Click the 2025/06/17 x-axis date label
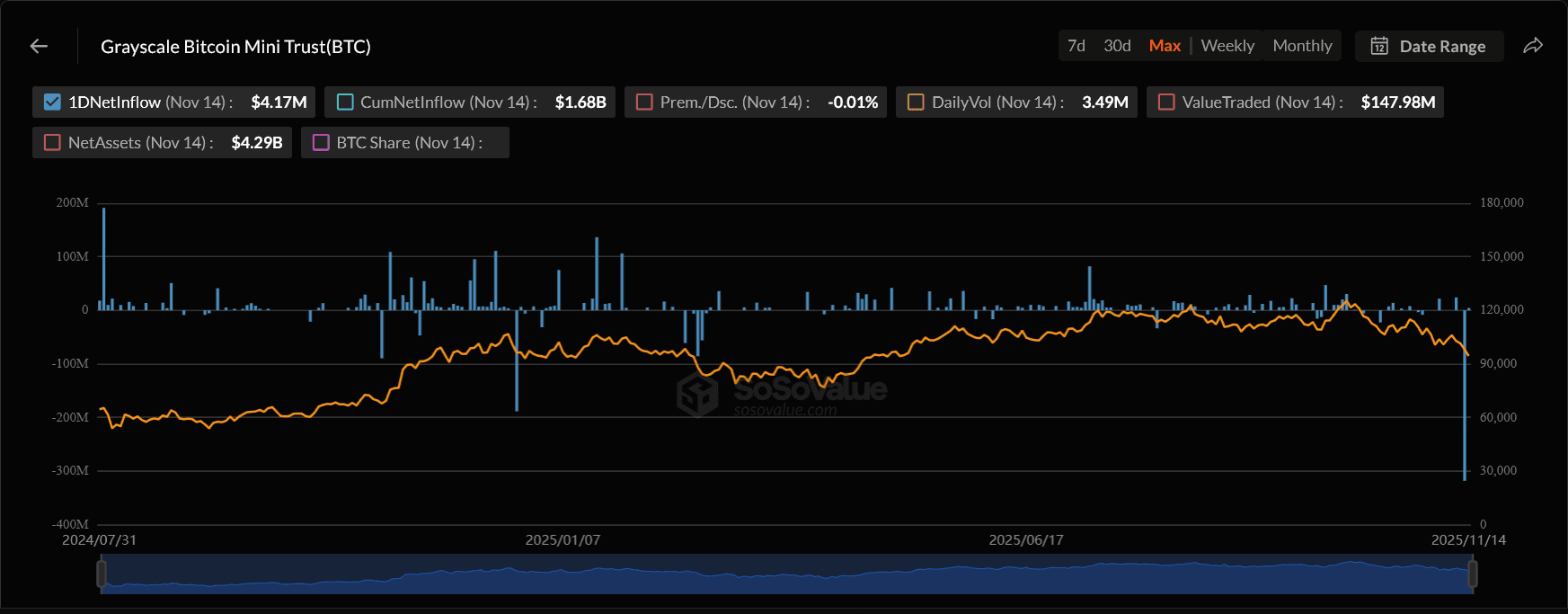 pos(1026,540)
